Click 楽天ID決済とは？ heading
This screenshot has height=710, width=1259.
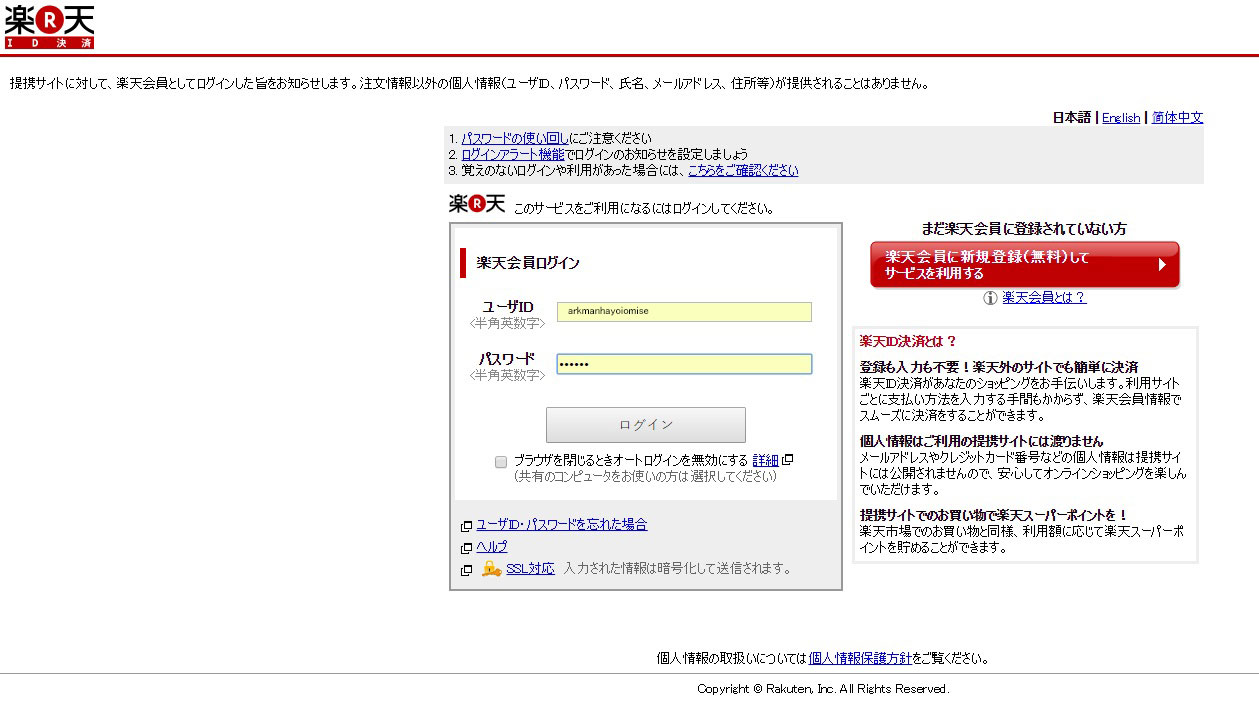[908, 341]
